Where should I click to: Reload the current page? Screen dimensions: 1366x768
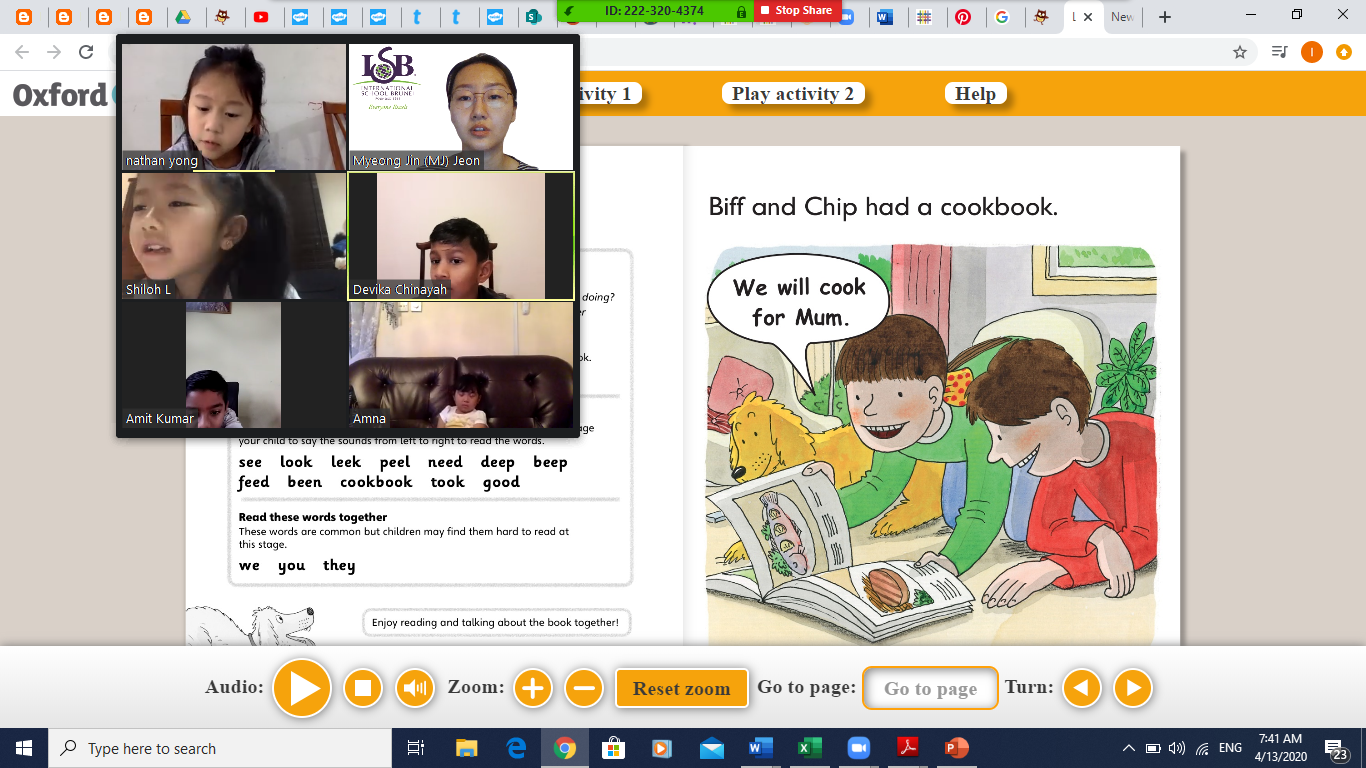click(86, 52)
